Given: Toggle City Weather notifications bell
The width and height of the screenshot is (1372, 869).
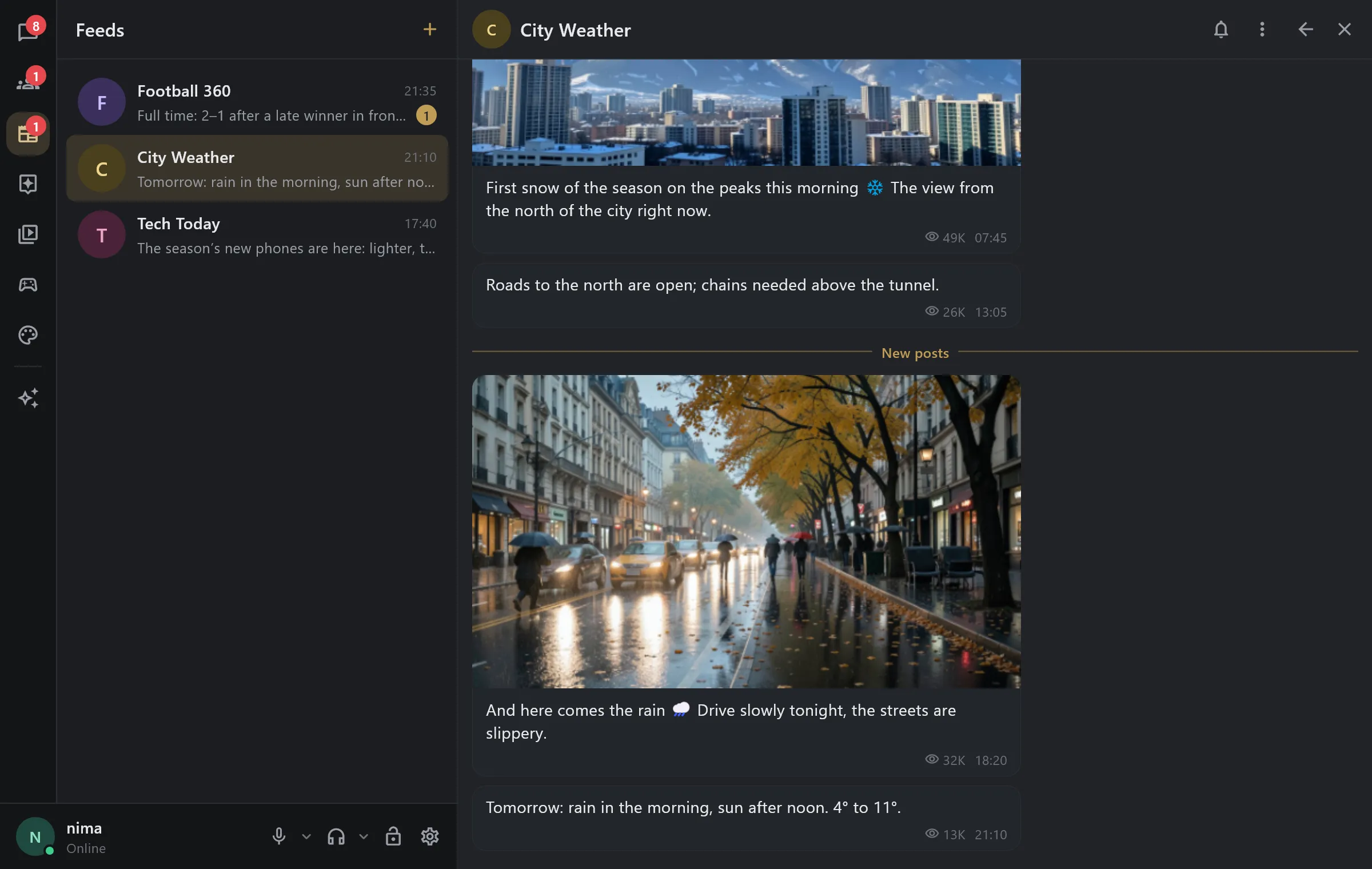Looking at the screenshot, I should pos(1221,30).
